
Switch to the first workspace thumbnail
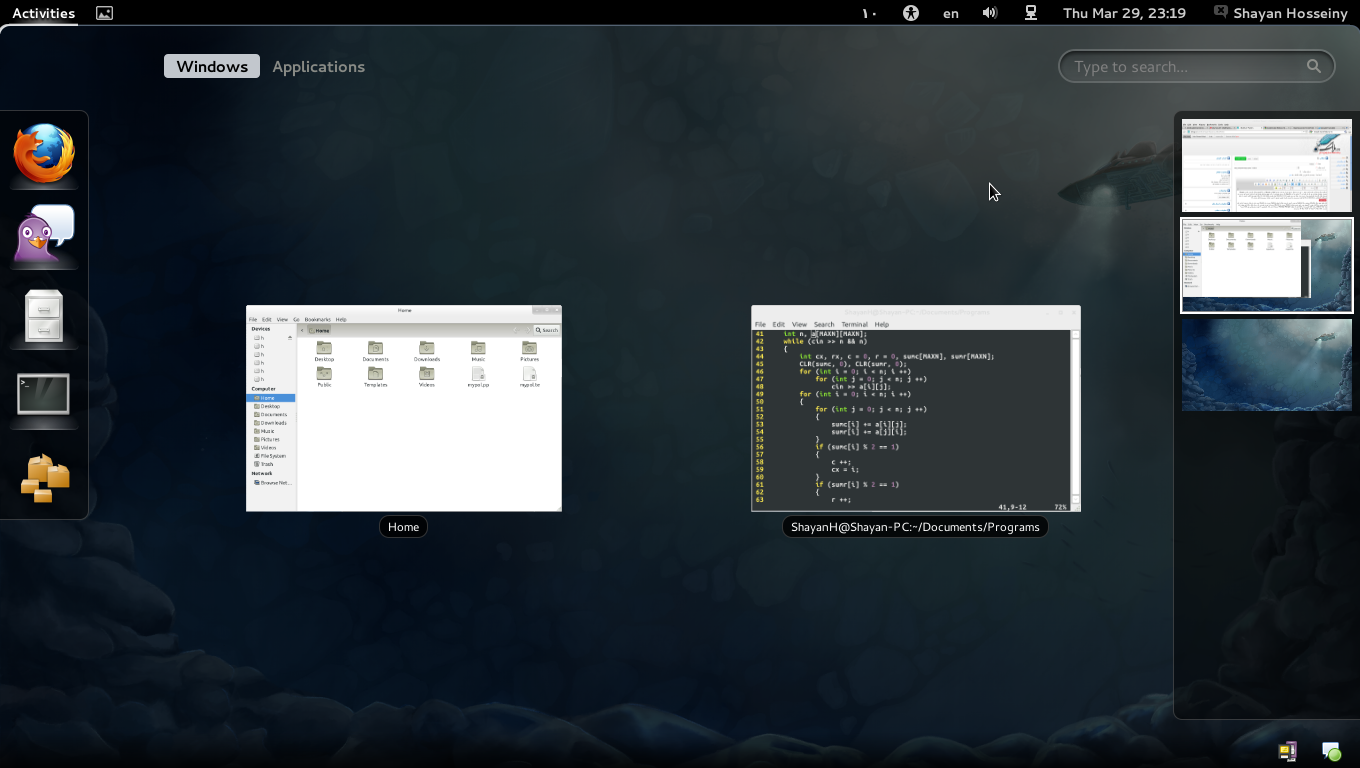point(1266,165)
